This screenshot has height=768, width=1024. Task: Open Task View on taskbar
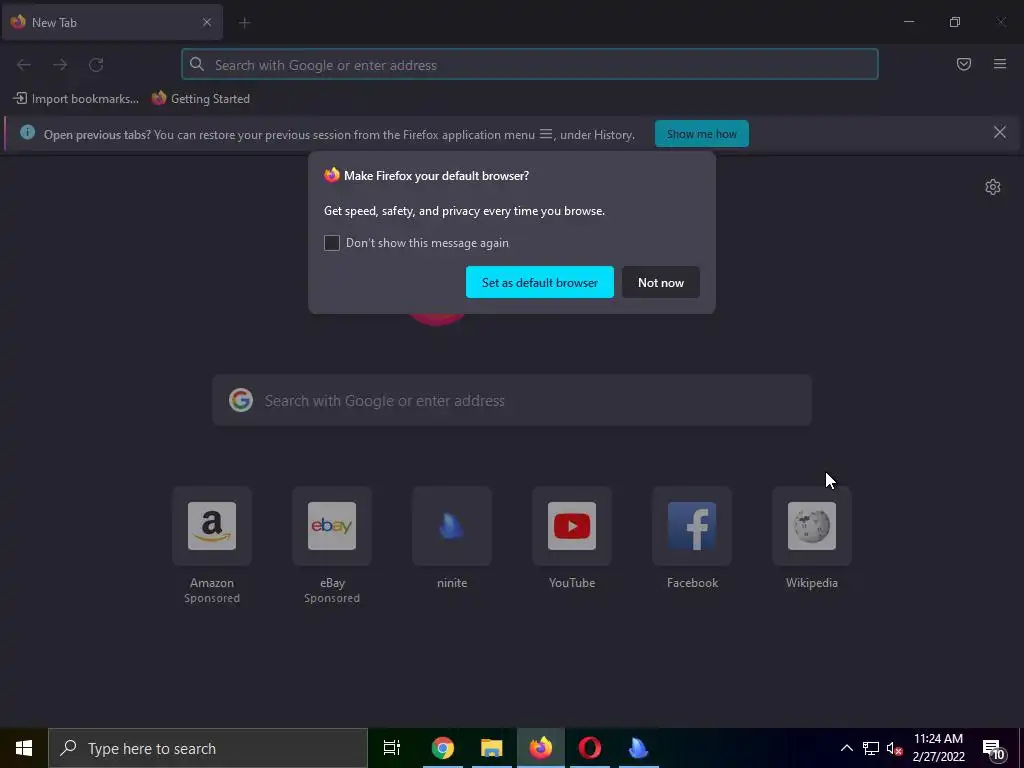pos(392,748)
